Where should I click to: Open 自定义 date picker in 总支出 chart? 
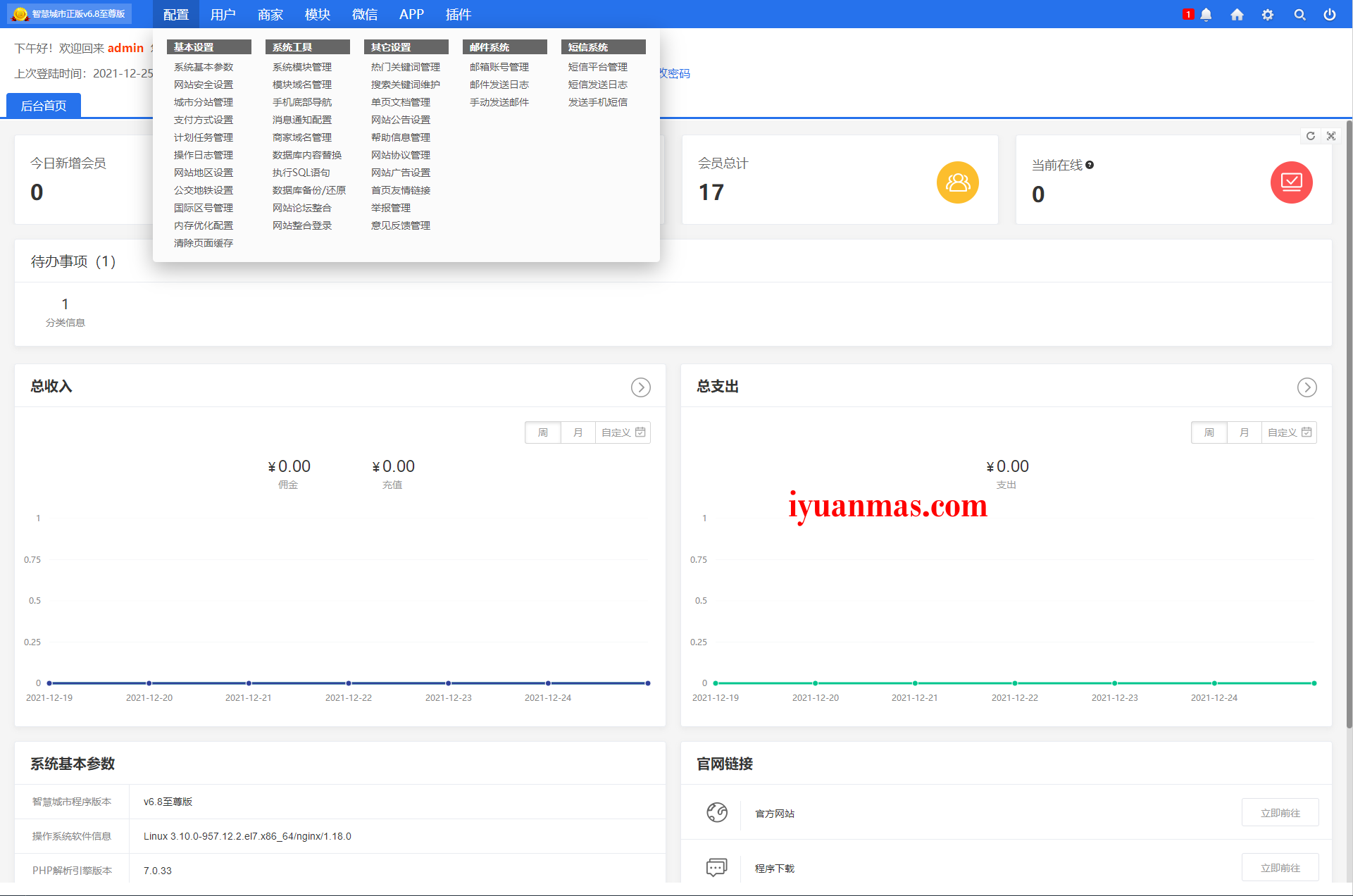point(1290,433)
